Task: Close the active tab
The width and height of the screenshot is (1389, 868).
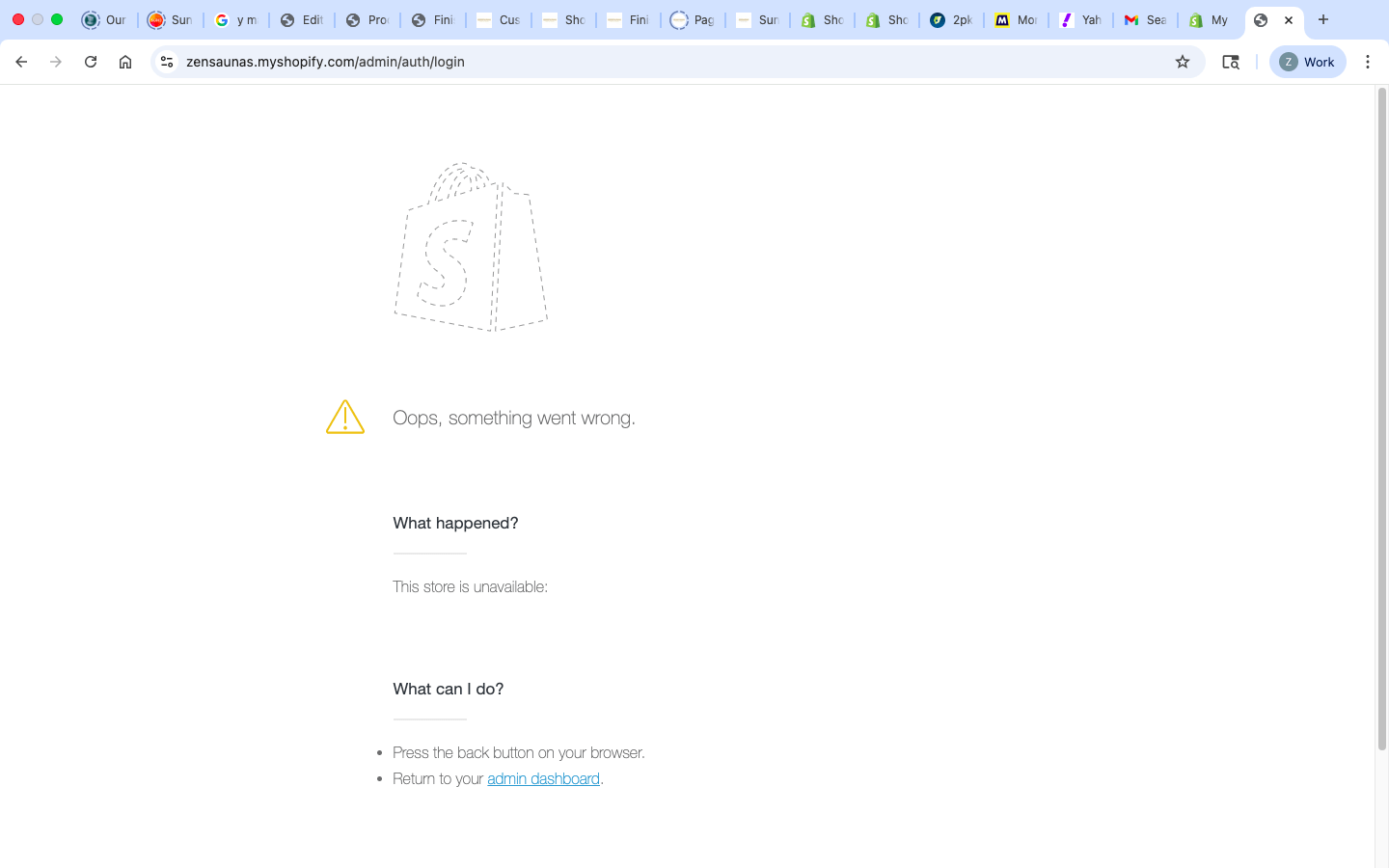Action: 1289,20
